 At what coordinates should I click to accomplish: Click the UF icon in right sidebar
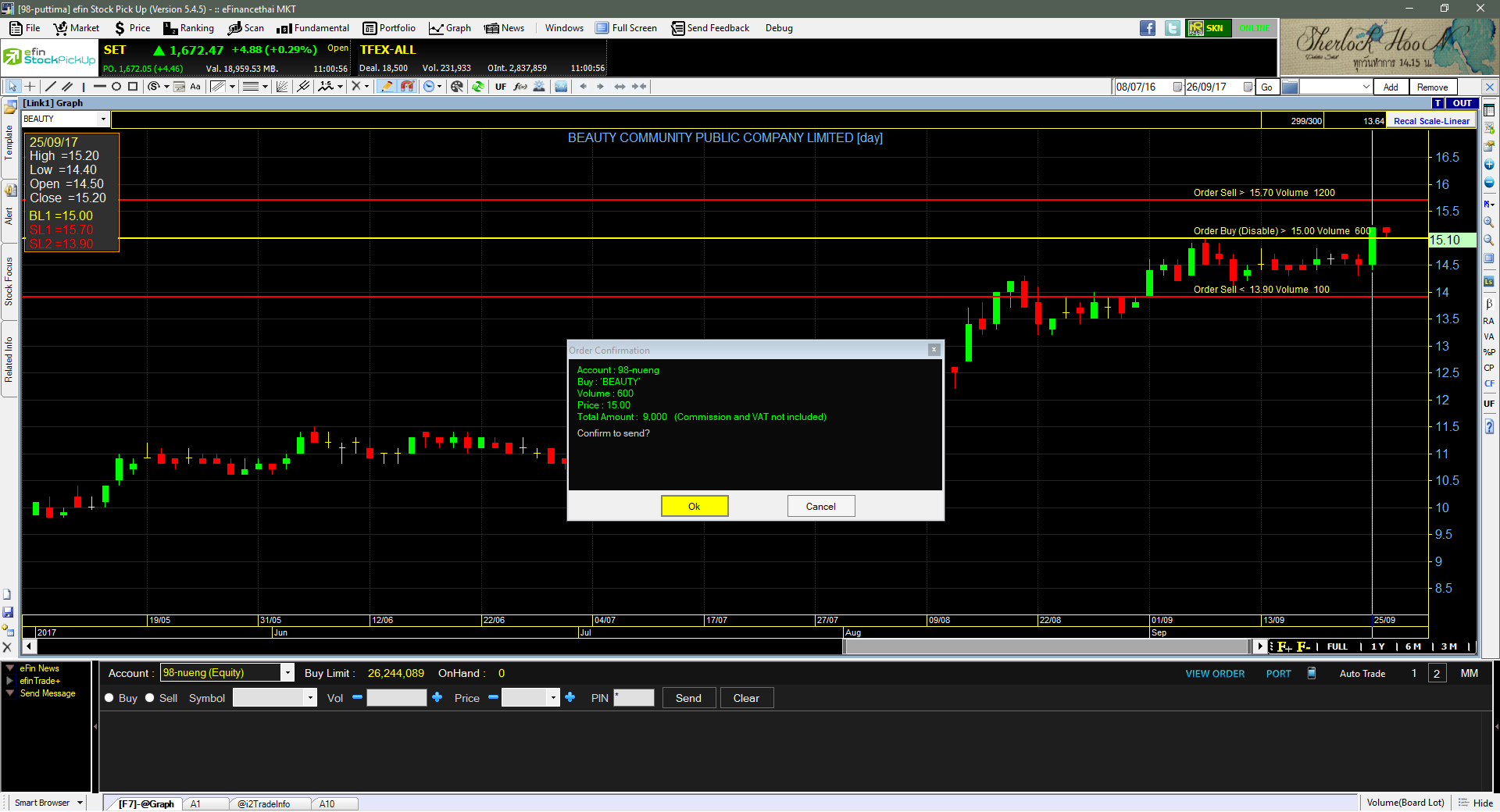click(1489, 404)
